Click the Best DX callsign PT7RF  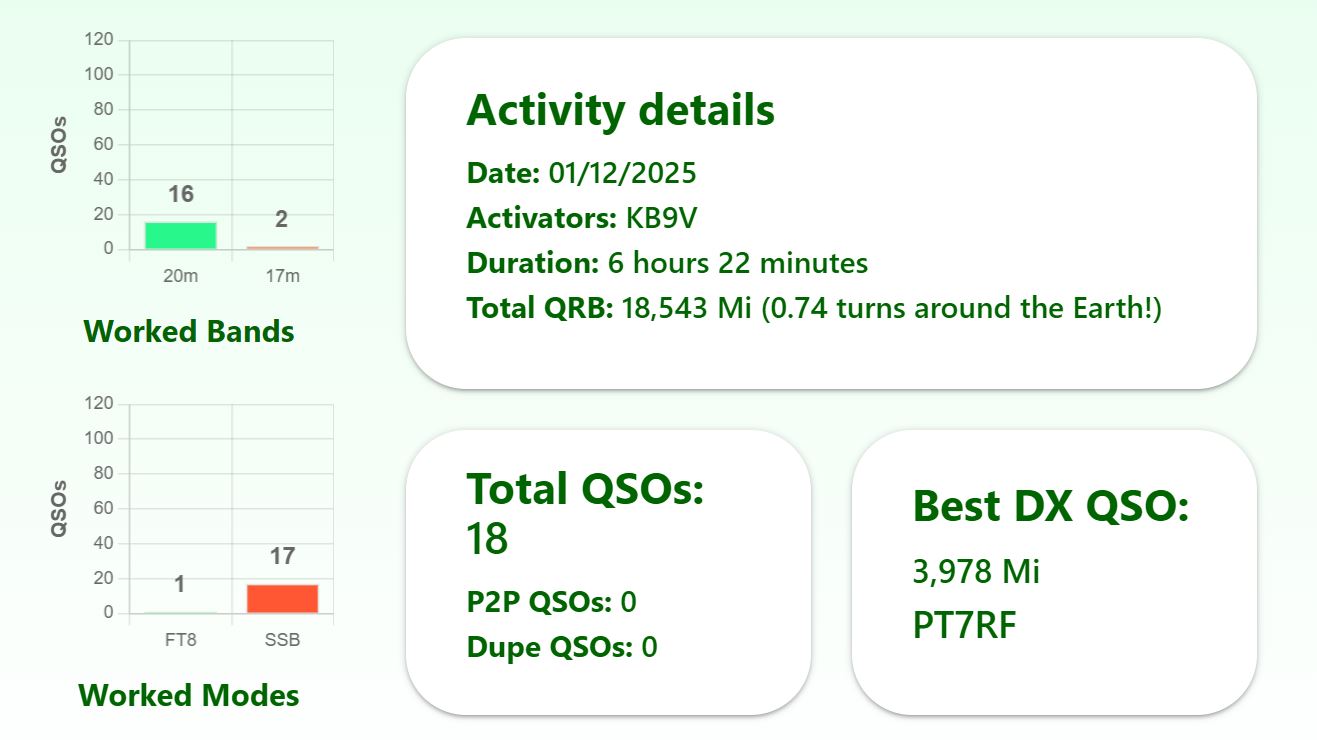[x=964, y=625]
